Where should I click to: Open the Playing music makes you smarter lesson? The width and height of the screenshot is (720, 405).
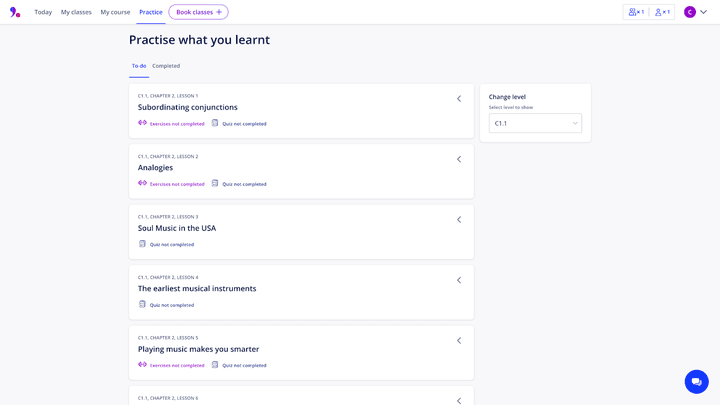[198, 349]
